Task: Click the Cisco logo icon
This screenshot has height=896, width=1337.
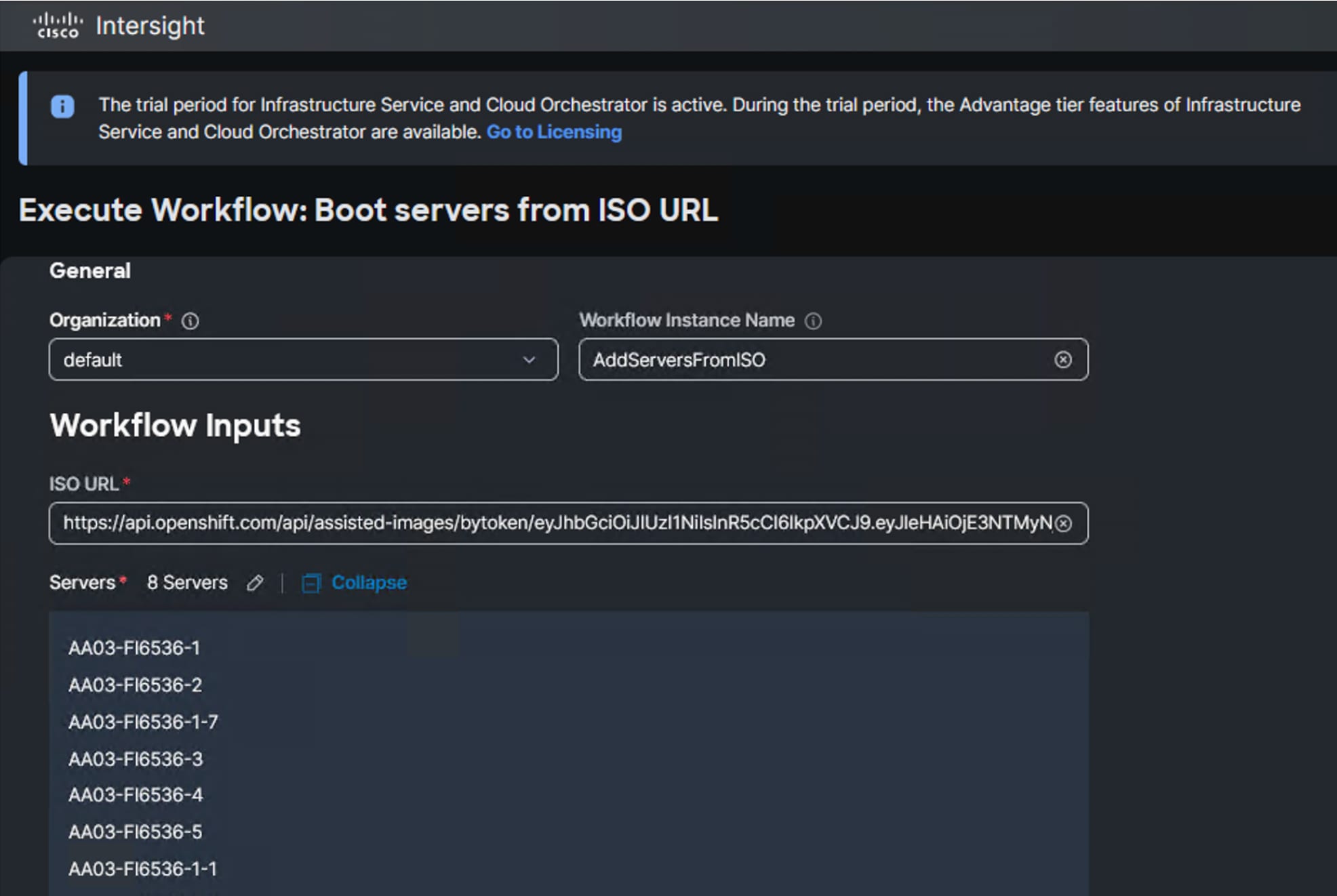Action: 57,26
